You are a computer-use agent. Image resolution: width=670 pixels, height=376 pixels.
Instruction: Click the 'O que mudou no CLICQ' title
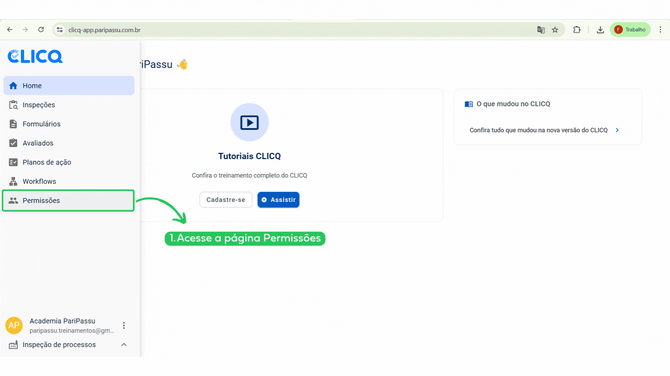coord(513,104)
